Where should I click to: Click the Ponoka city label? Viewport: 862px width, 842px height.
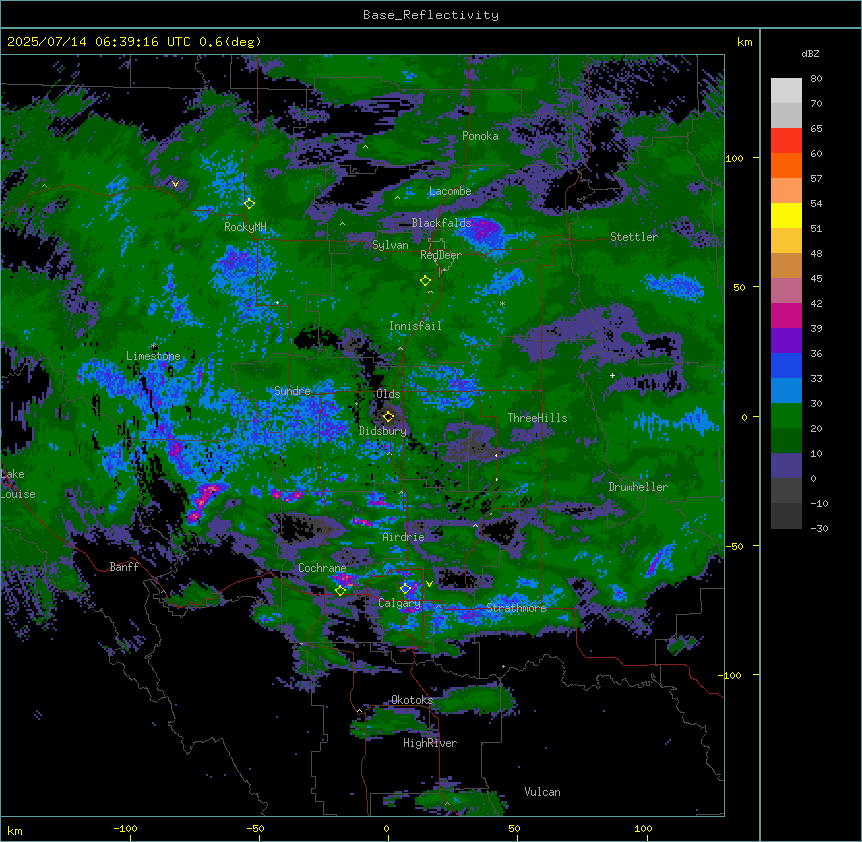click(x=480, y=136)
